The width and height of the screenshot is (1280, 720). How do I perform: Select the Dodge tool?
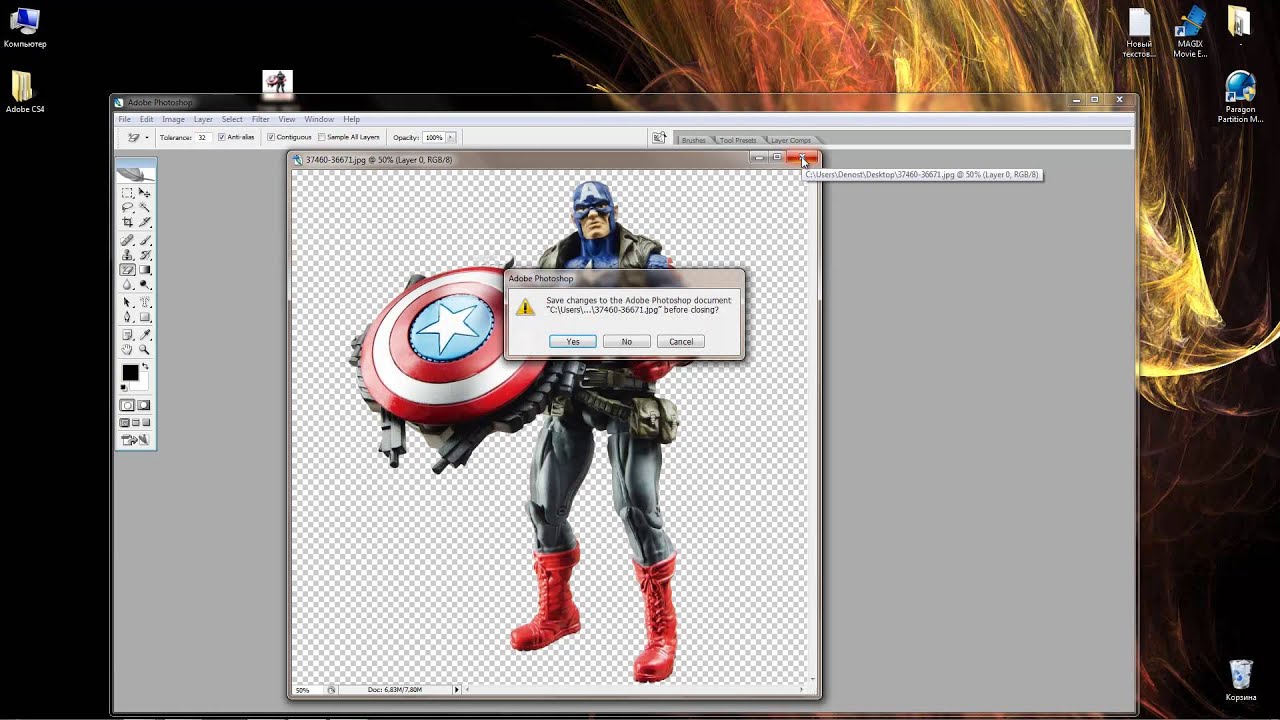pos(144,284)
